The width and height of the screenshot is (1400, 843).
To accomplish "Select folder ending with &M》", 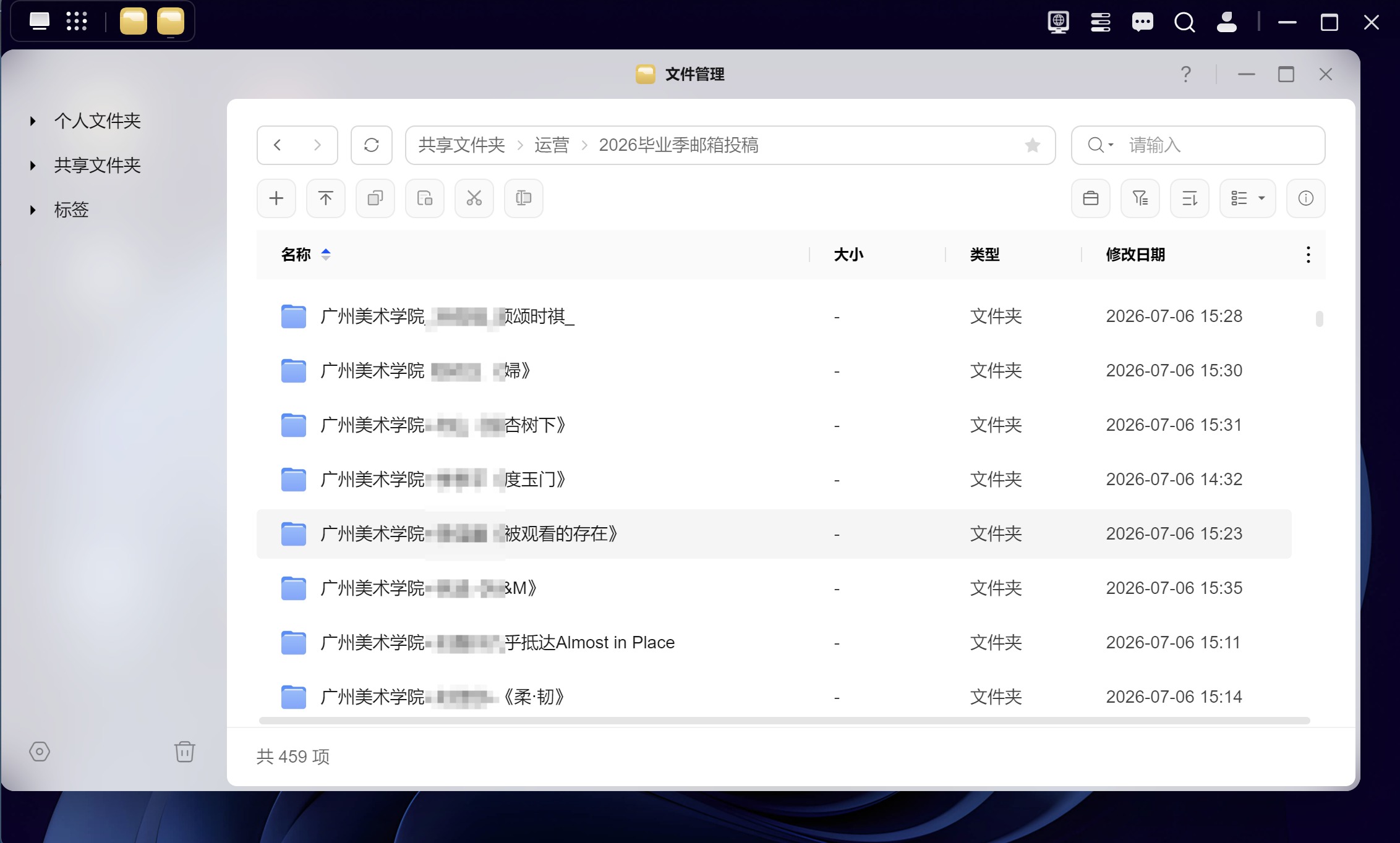I will pyautogui.click(x=774, y=588).
